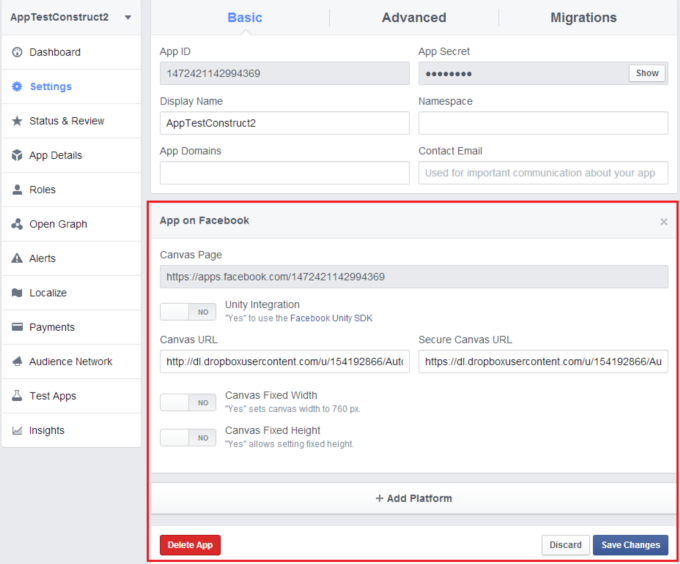The width and height of the screenshot is (680, 564).
Task: Click the red Delete App button
Action: [190, 545]
